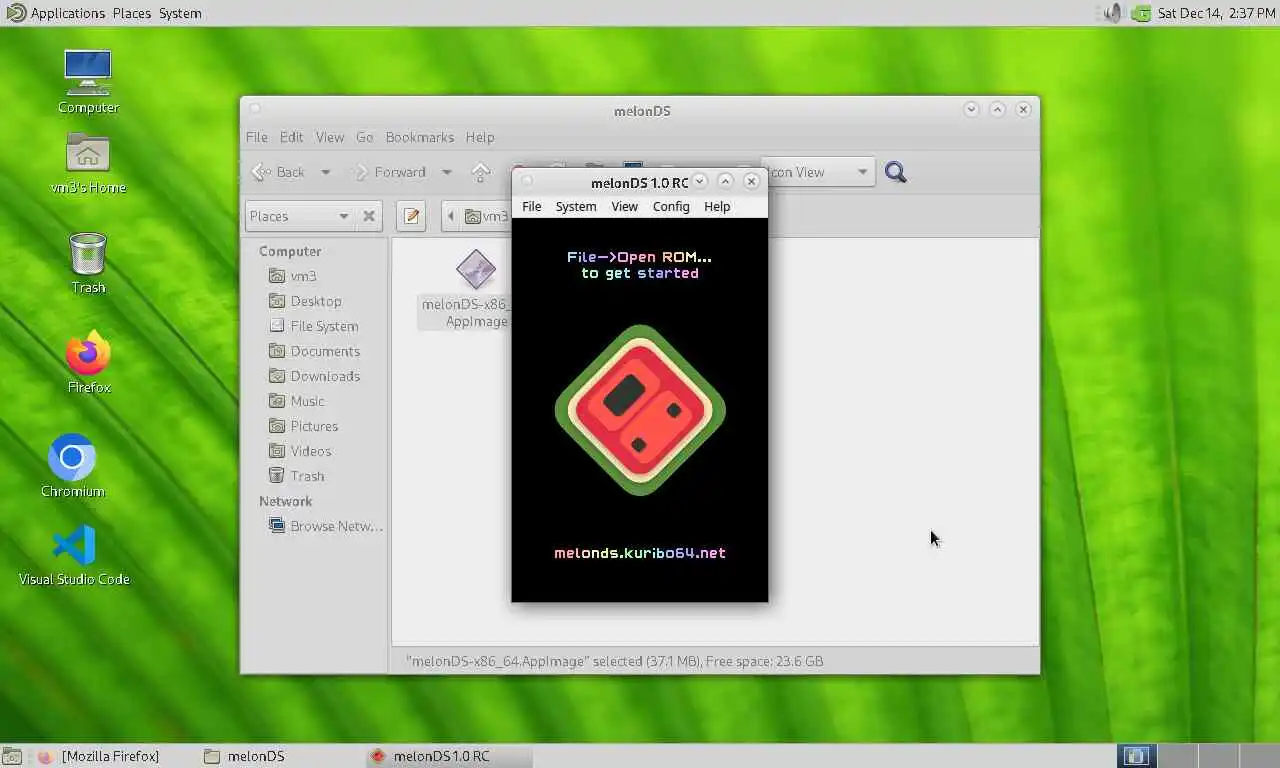Click the Network section header in sidebar
This screenshot has height=768, width=1280.
286,501
